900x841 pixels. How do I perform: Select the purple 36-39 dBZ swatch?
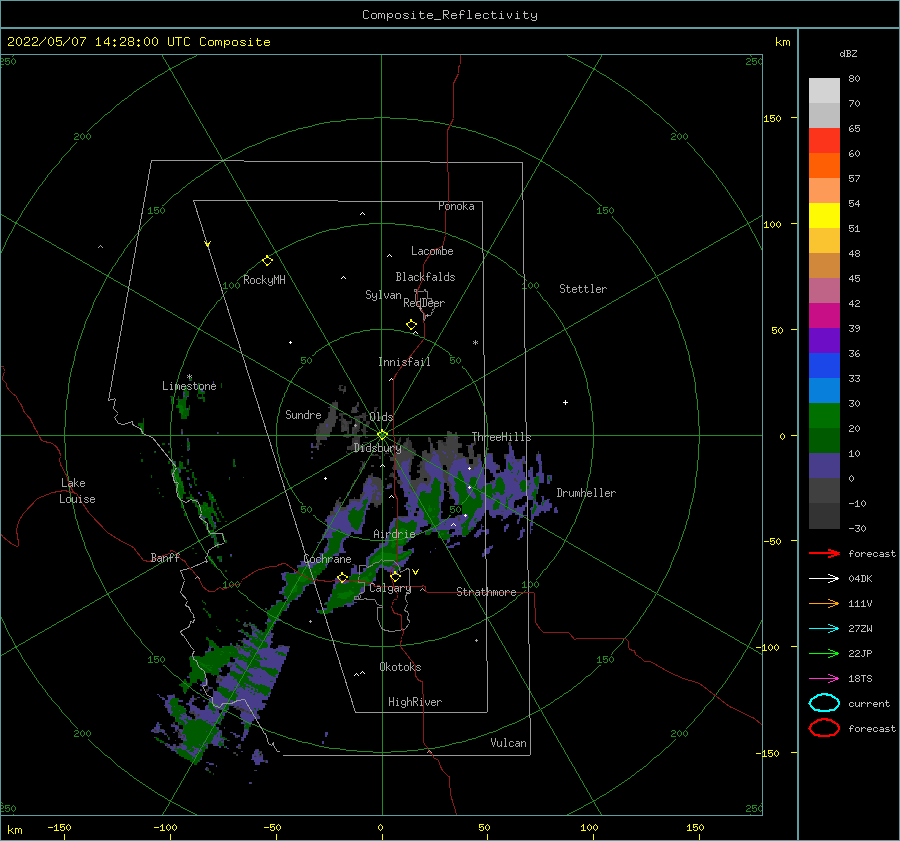pos(824,340)
